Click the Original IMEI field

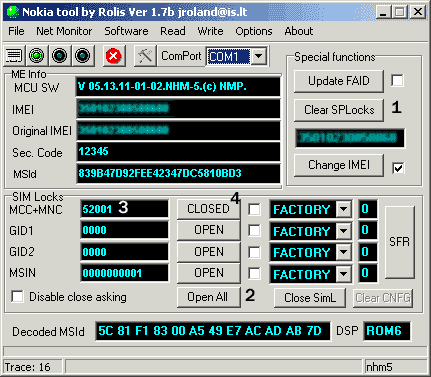tap(178, 130)
